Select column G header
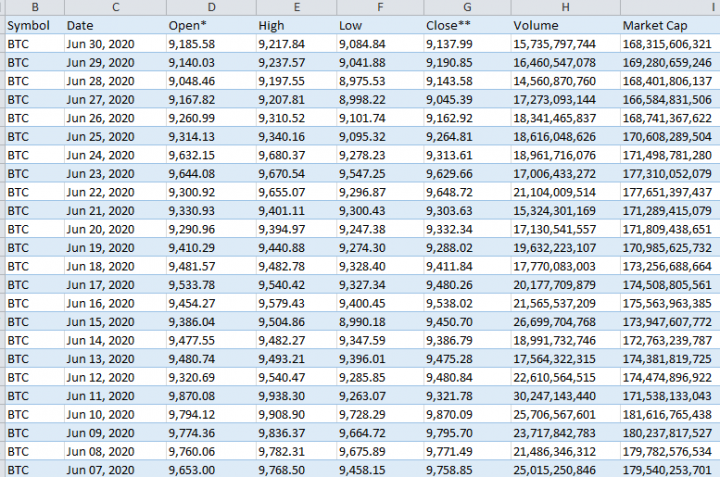This screenshot has height=477, width=720. click(467, 7)
